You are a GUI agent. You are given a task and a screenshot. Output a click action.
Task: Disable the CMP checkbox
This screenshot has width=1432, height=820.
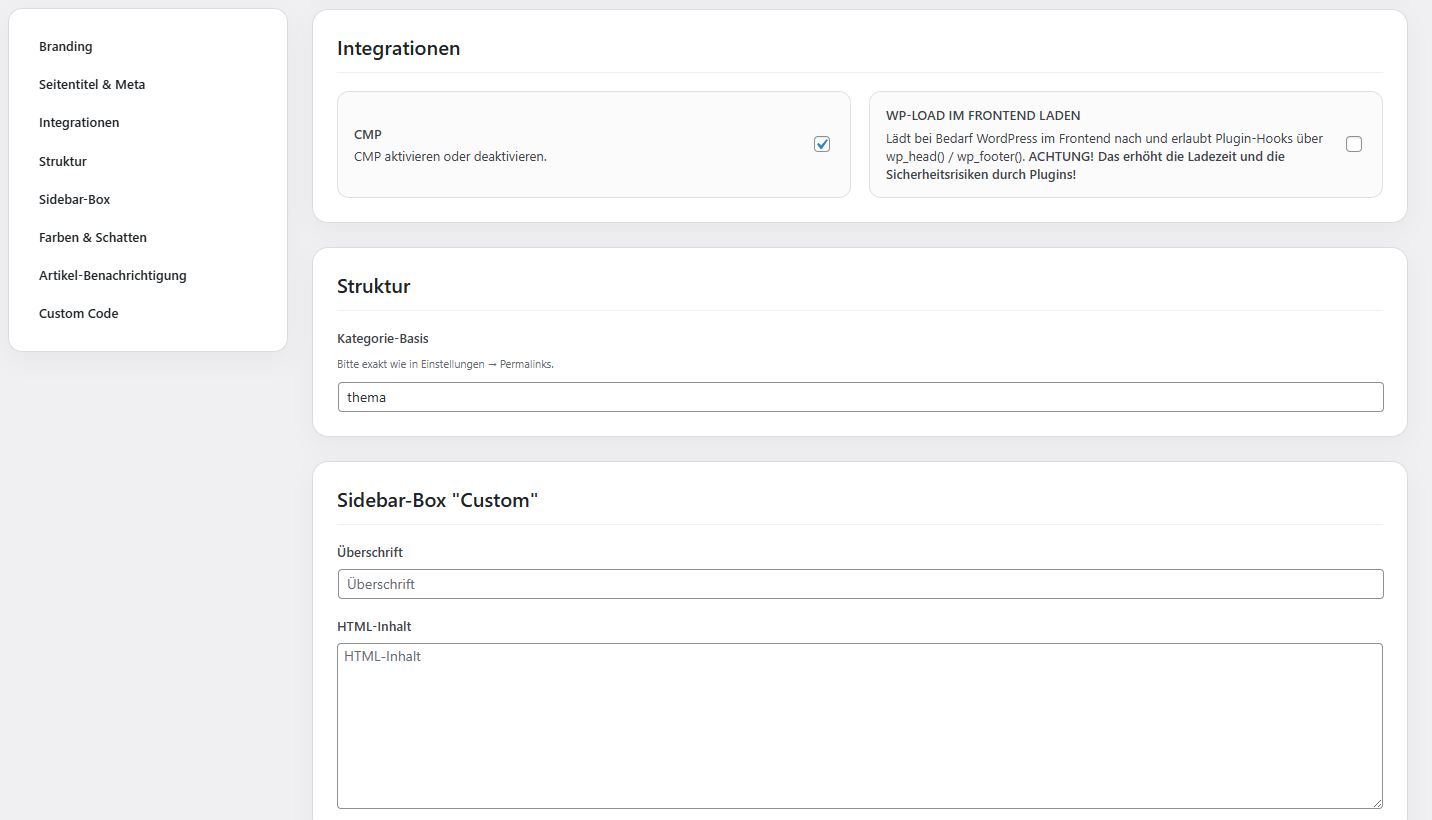point(822,144)
